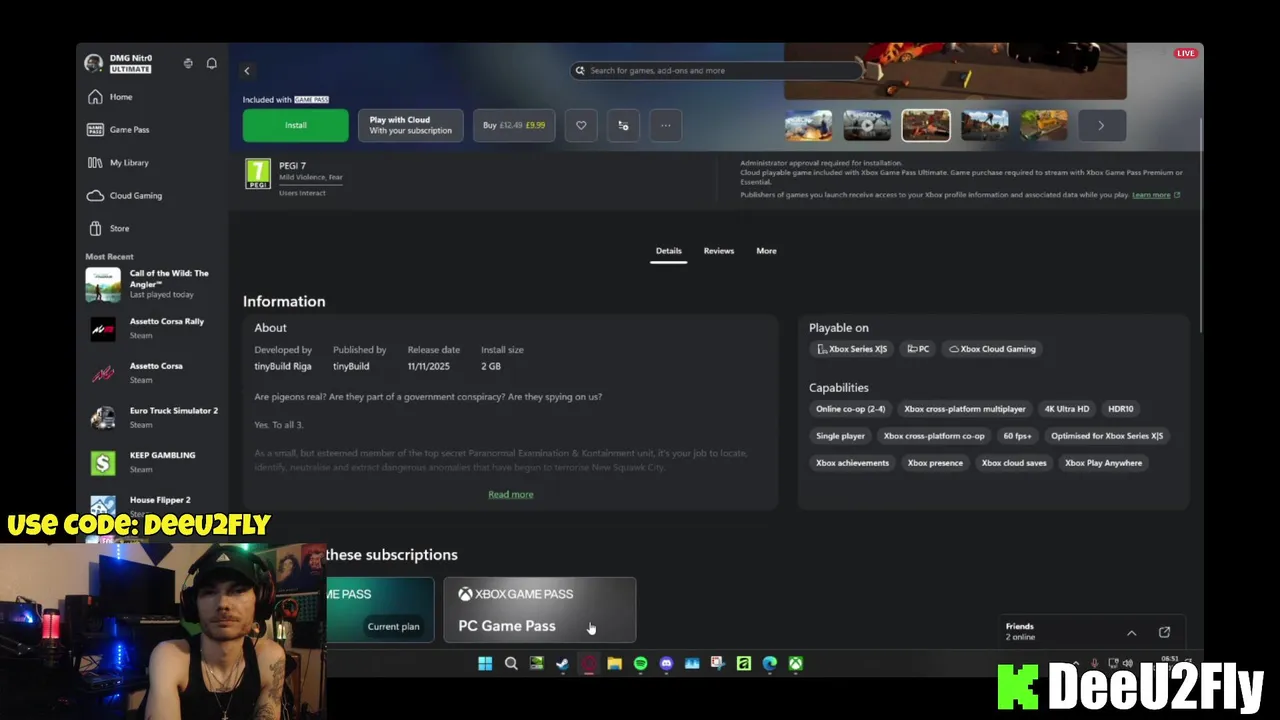
Task: Click the Home sidebar icon
Action: (x=95, y=97)
